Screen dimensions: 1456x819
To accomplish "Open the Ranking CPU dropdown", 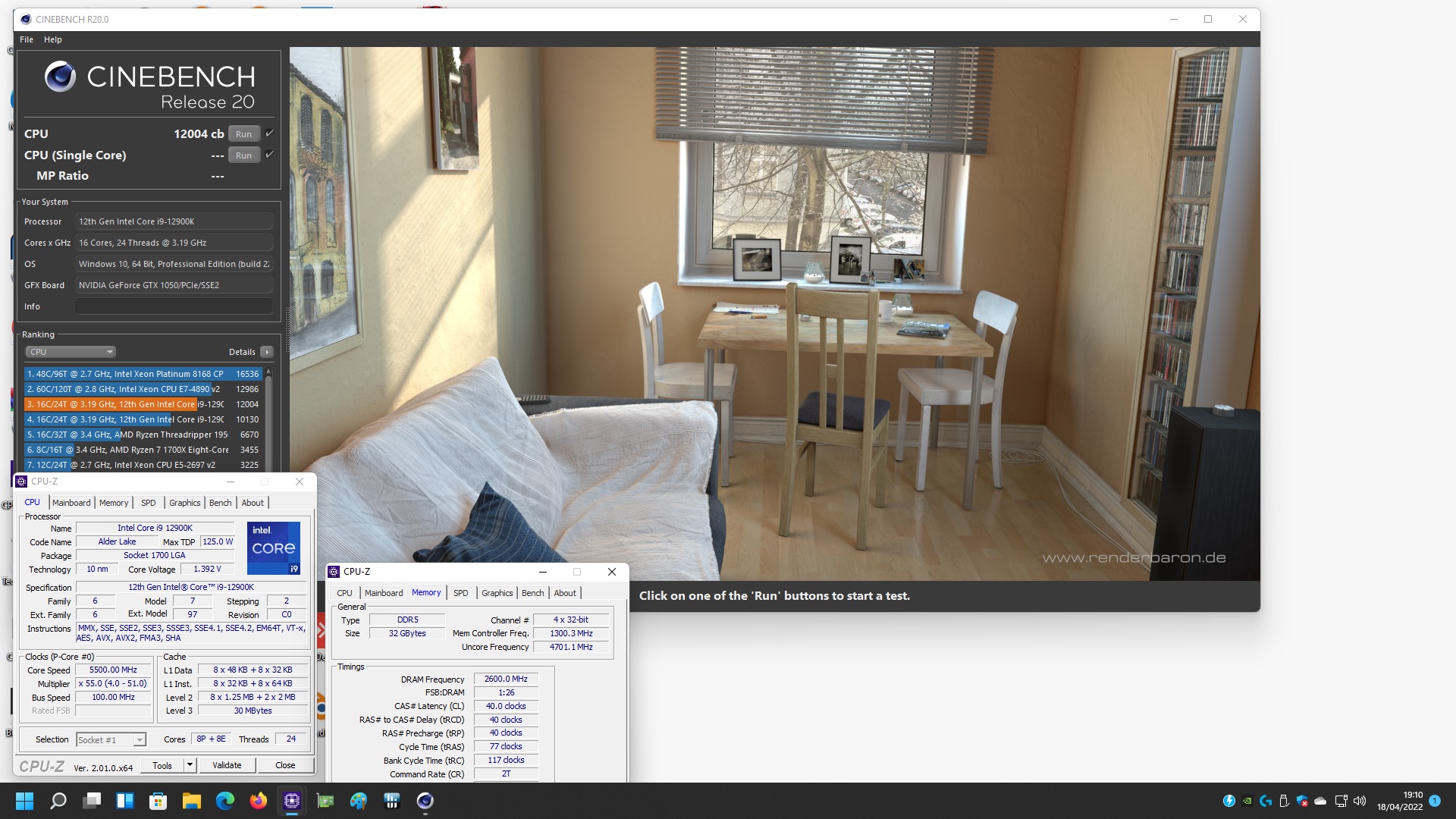I will tap(71, 352).
